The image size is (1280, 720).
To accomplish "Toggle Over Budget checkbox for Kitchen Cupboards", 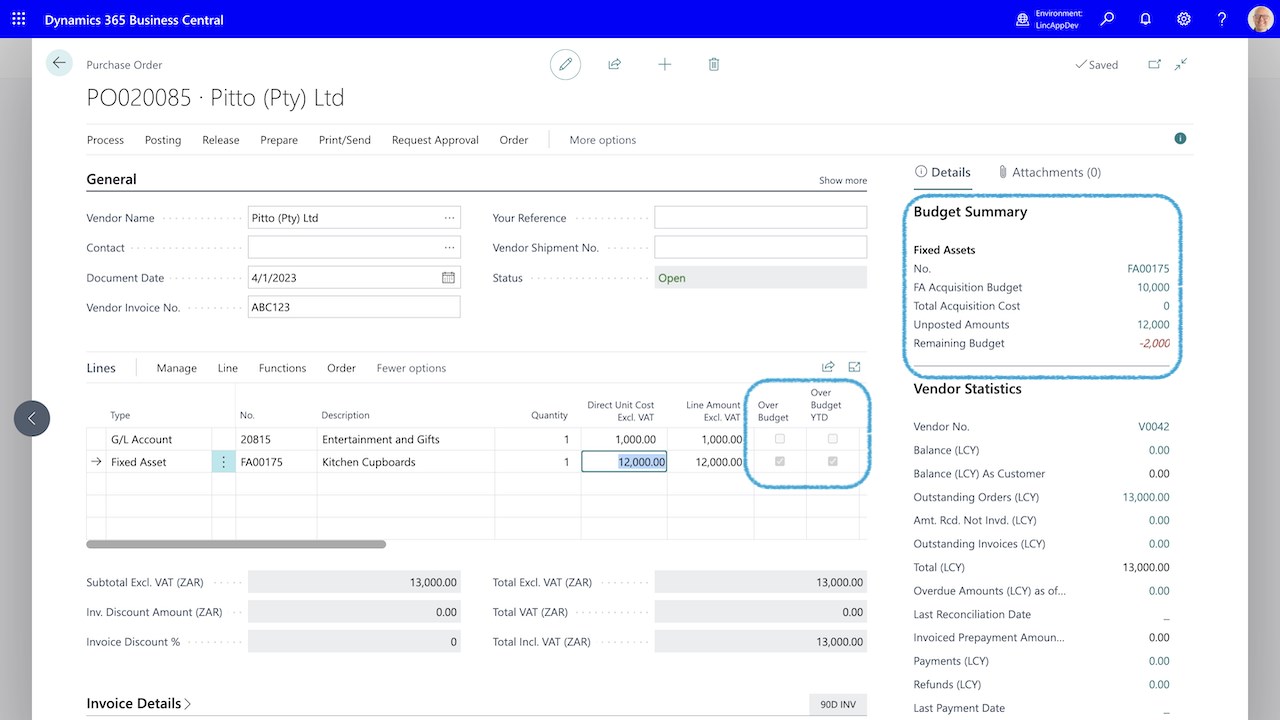I will (780, 462).
